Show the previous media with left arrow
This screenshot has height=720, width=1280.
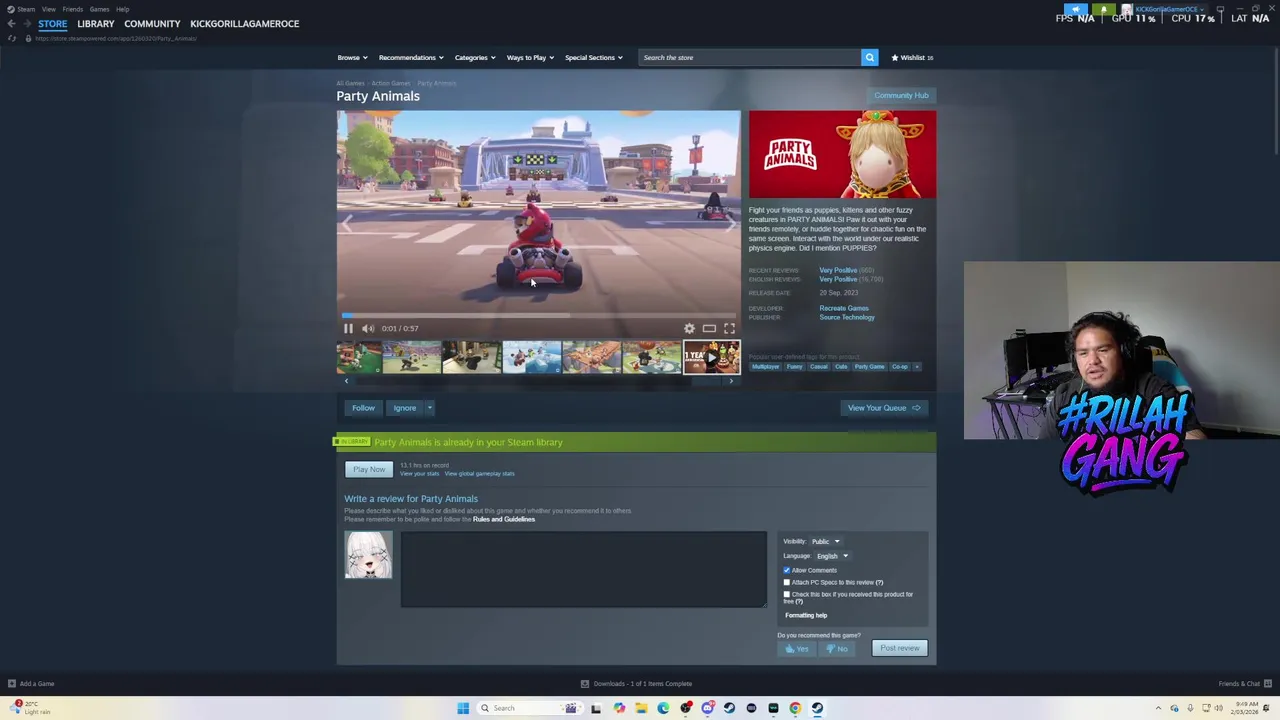[x=347, y=226]
